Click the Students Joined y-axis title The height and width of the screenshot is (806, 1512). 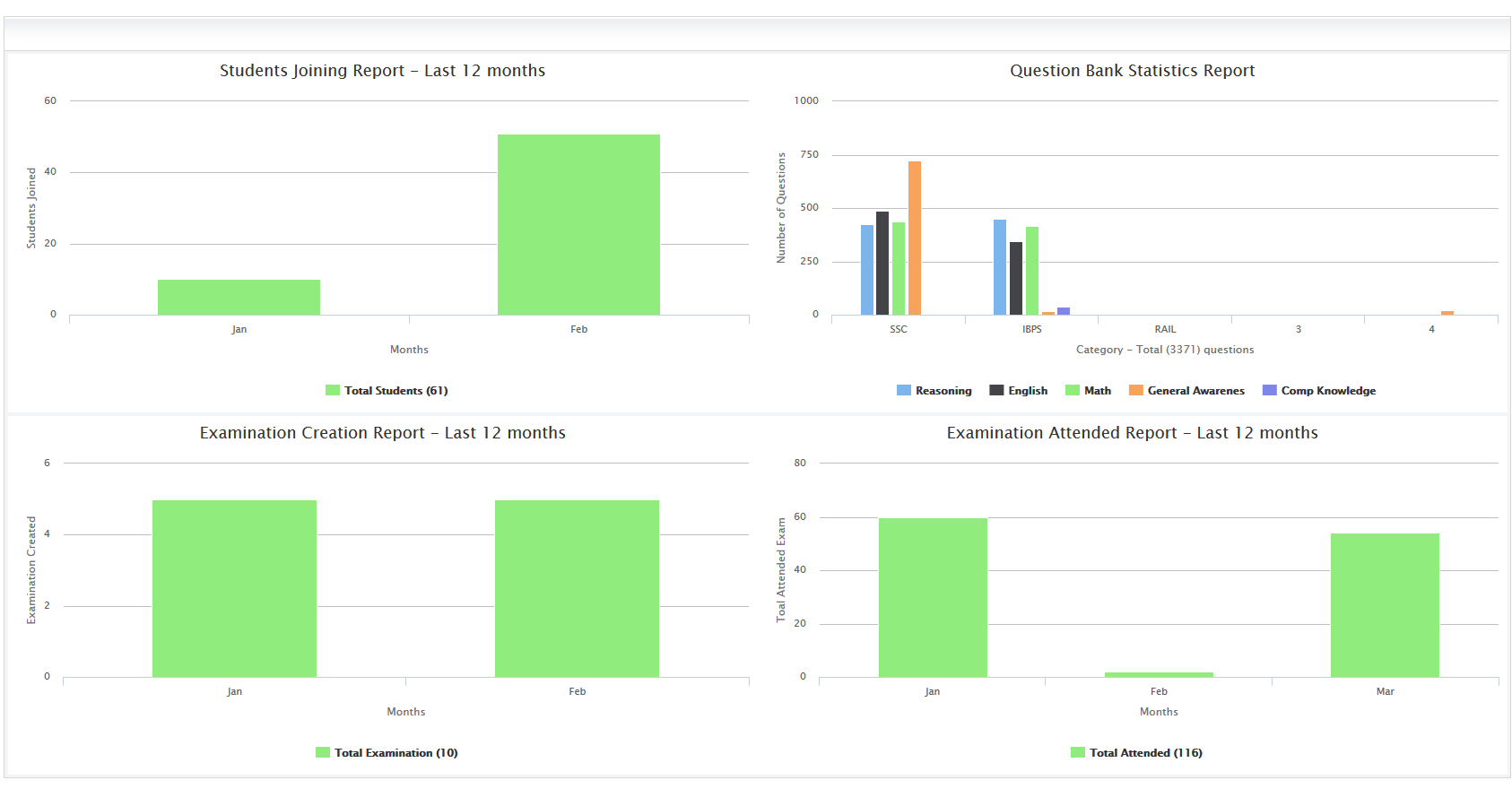31,208
